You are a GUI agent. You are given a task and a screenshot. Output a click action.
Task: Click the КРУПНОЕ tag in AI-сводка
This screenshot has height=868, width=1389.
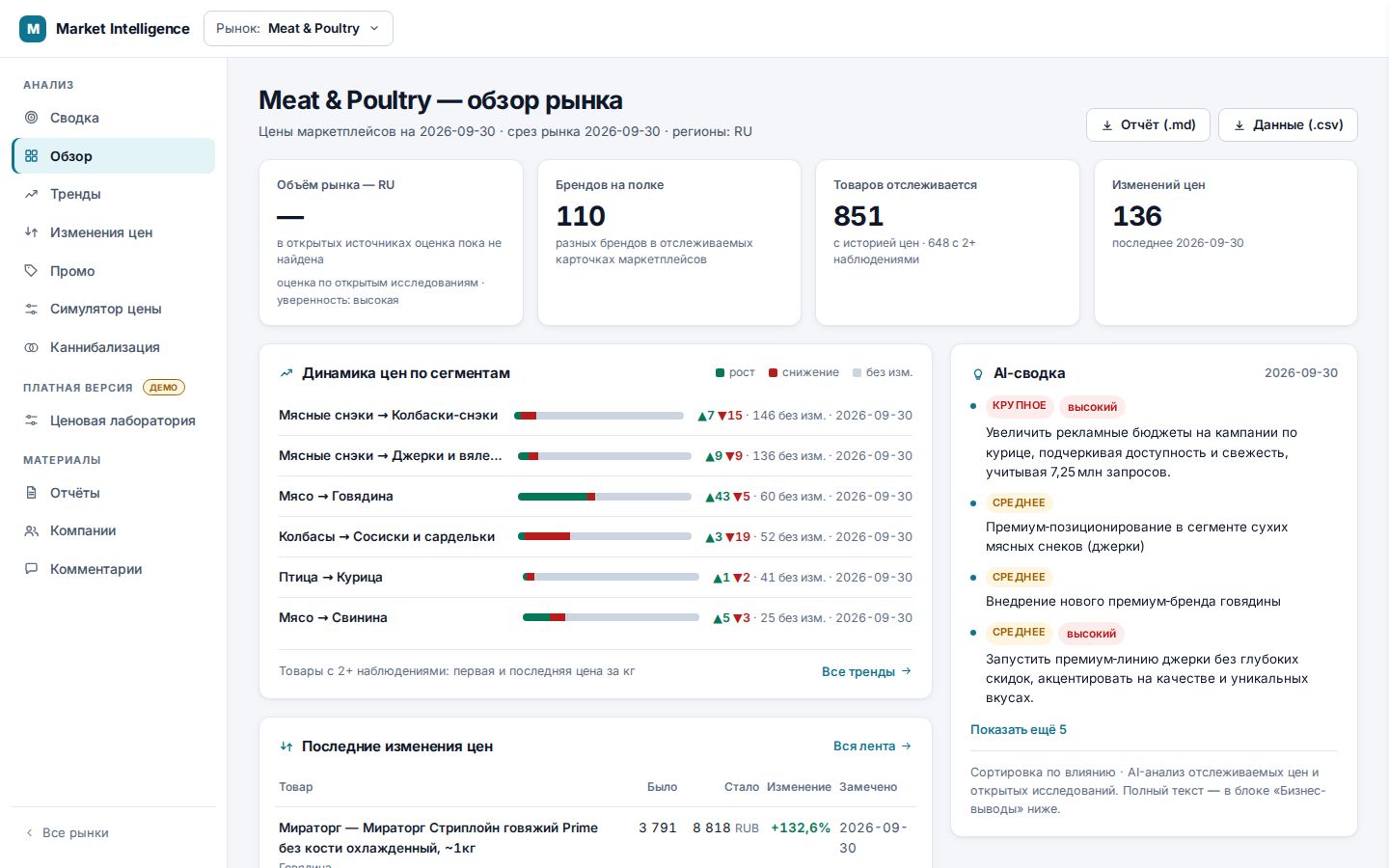pyautogui.click(x=1020, y=406)
